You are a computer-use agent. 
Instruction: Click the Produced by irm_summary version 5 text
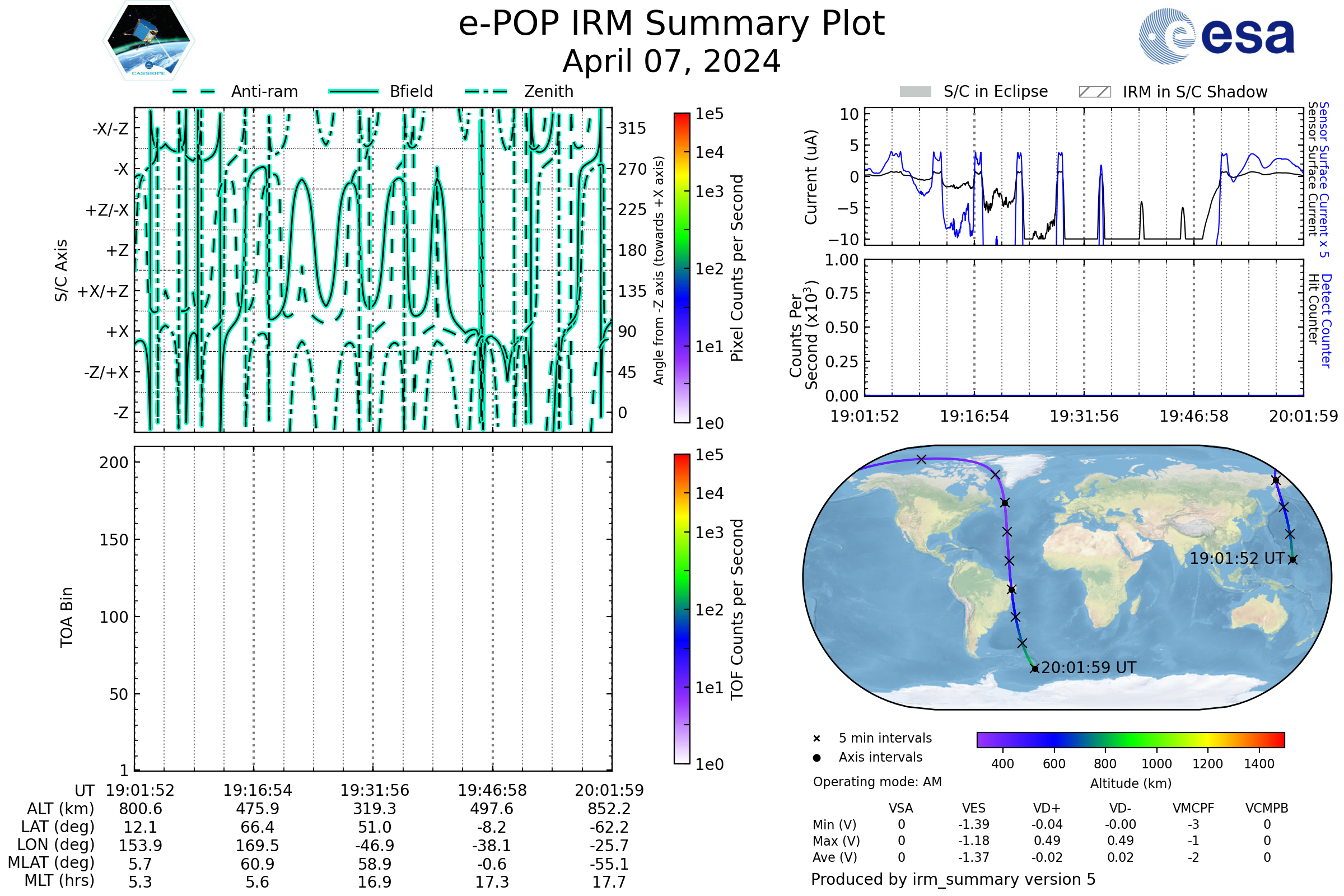point(953,879)
